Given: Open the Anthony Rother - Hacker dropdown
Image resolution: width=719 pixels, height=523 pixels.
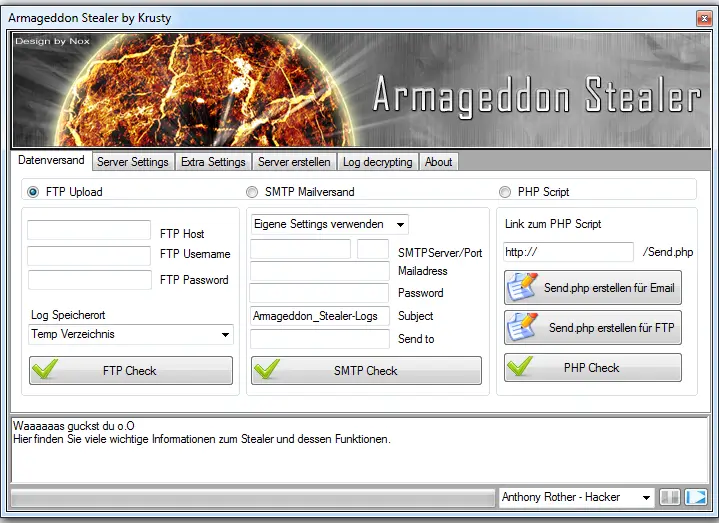Looking at the screenshot, I should click(577, 497).
